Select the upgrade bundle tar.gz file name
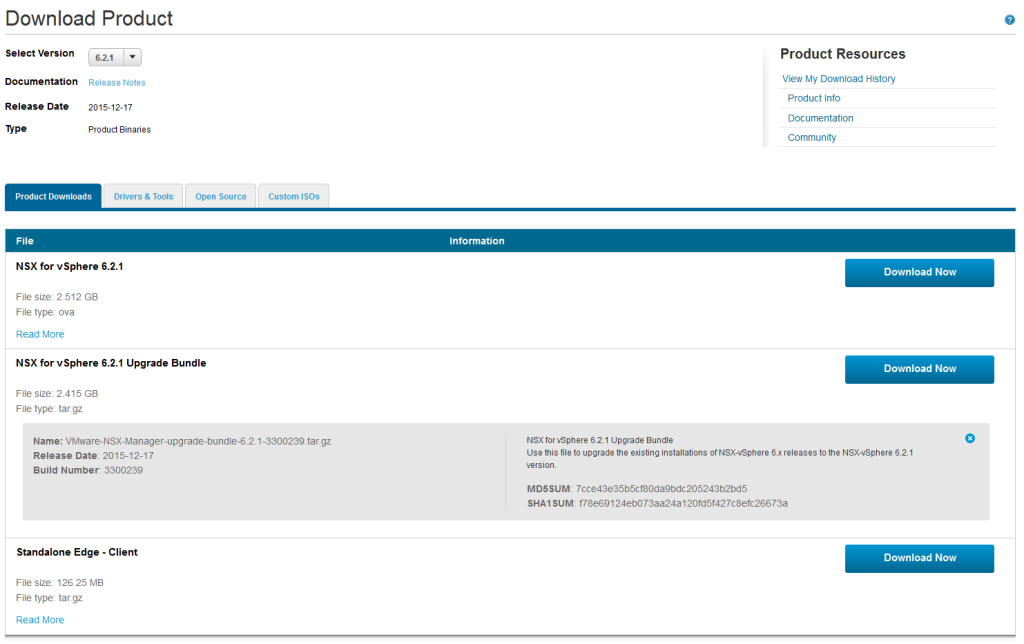Viewport: 1024px width, 644px height. (x=198, y=442)
